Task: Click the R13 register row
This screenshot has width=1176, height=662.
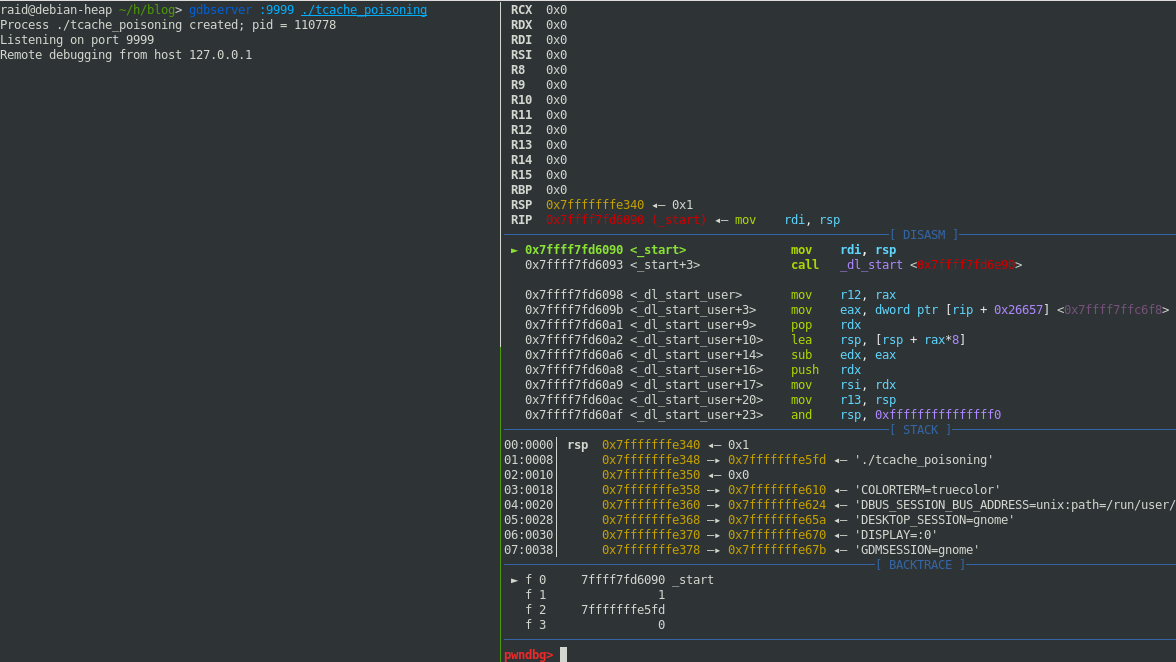Action: click(538, 145)
